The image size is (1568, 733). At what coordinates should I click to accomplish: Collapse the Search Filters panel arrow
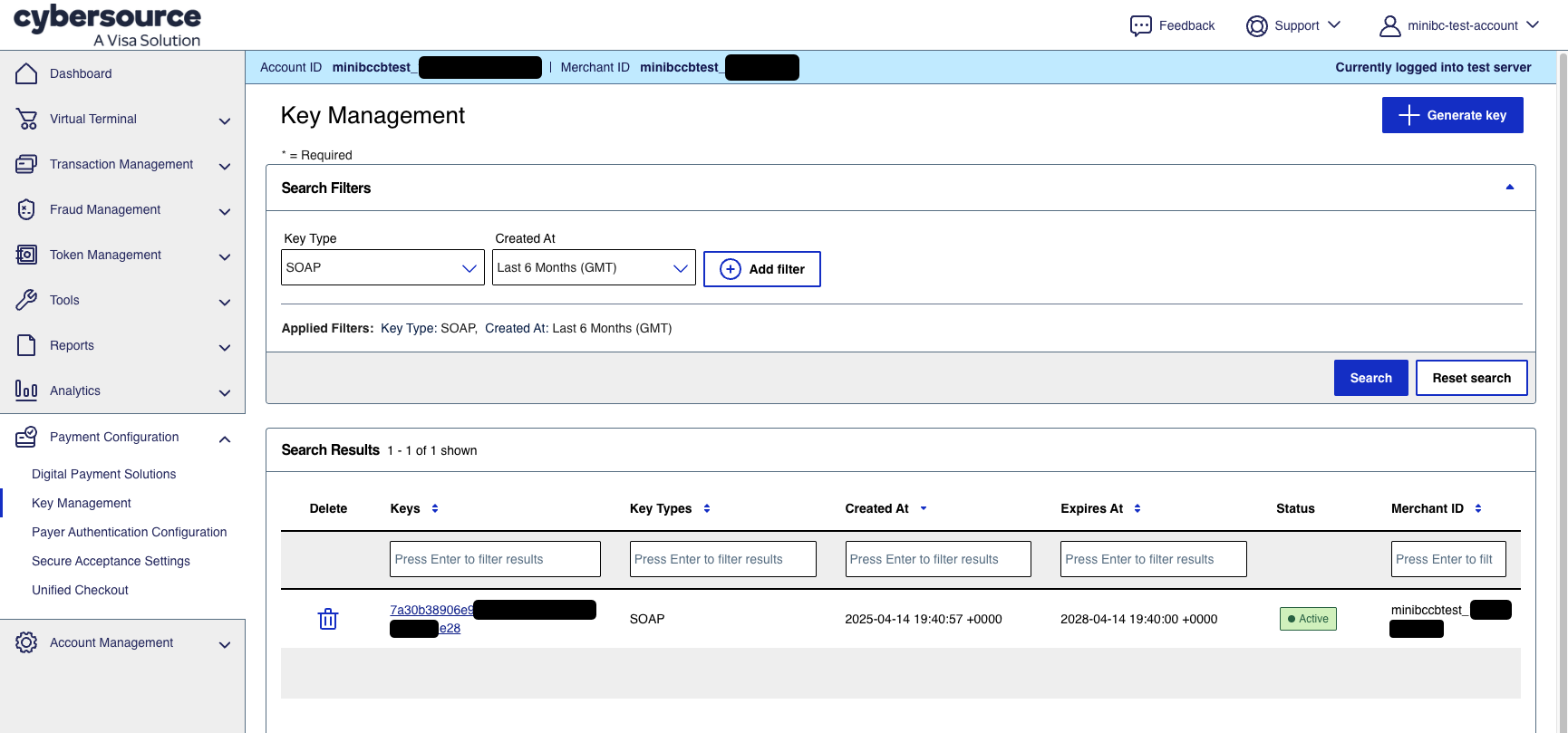coord(1510,188)
